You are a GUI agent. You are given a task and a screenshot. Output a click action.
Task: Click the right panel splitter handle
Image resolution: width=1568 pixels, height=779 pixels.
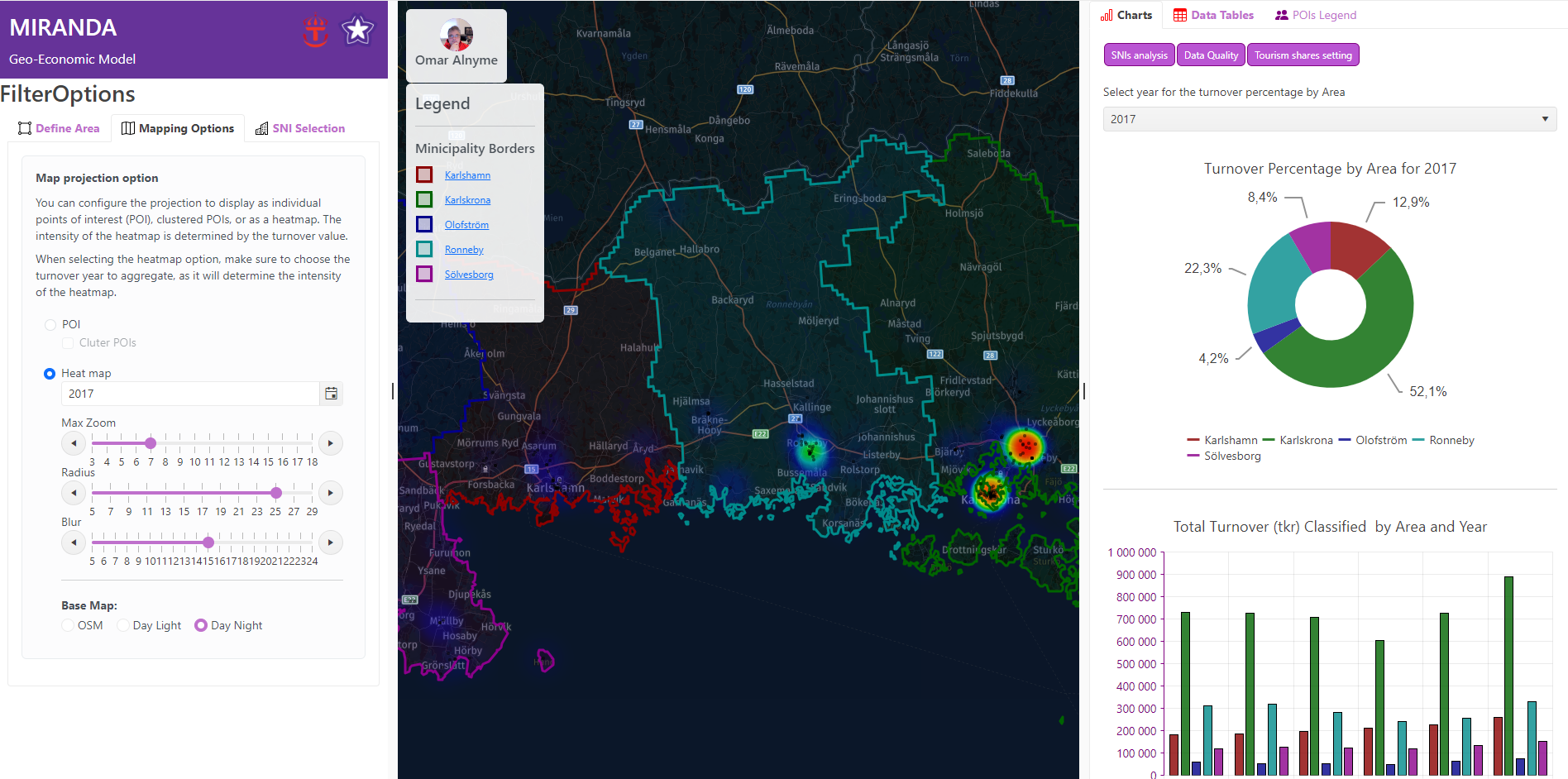click(1083, 391)
